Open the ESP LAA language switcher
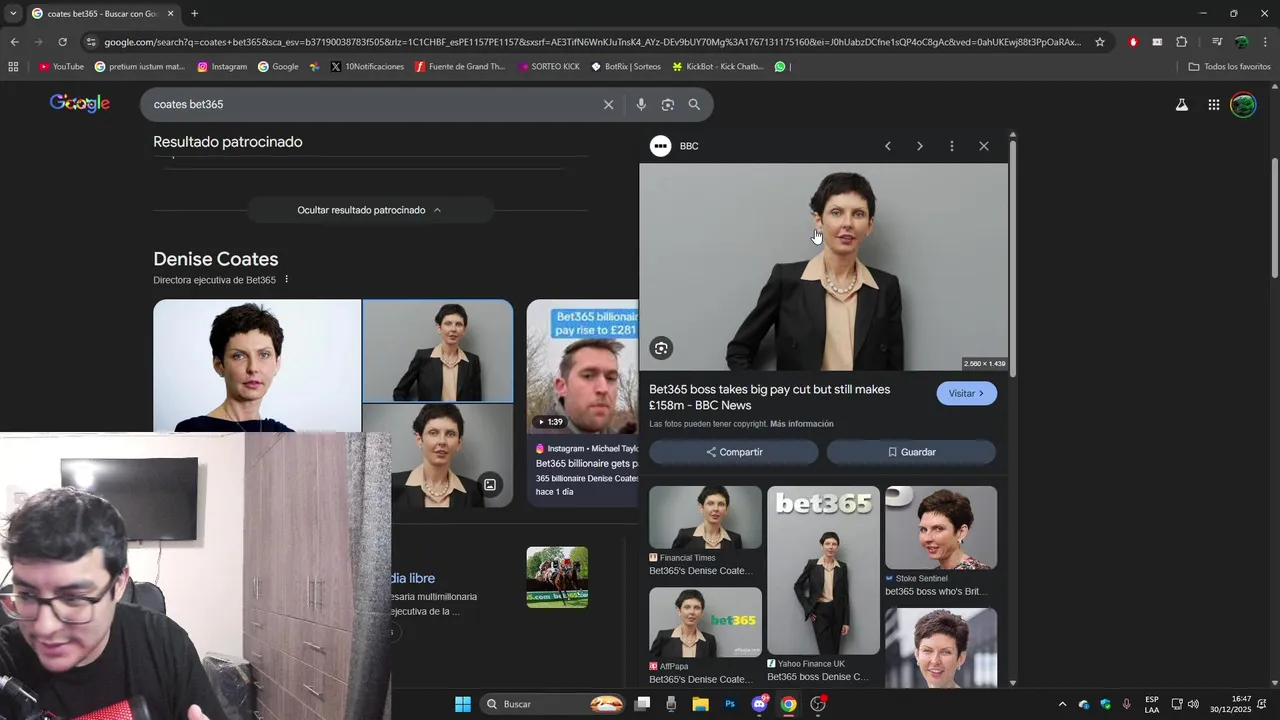Image resolution: width=1280 pixels, height=720 pixels. (x=1152, y=704)
